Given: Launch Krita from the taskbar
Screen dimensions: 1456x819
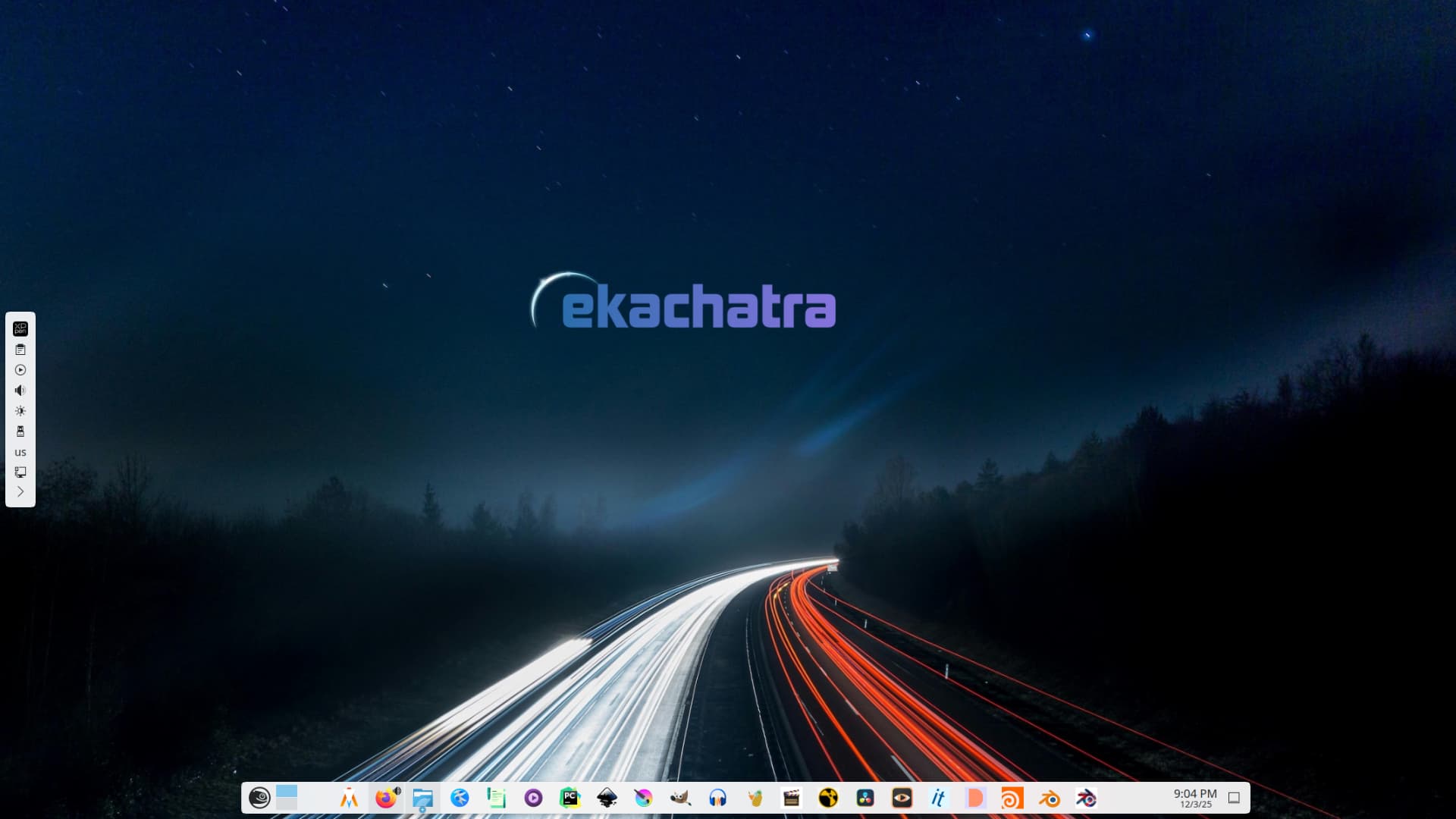Looking at the screenshot, I should pyautogui.click(x=643, y=798).
